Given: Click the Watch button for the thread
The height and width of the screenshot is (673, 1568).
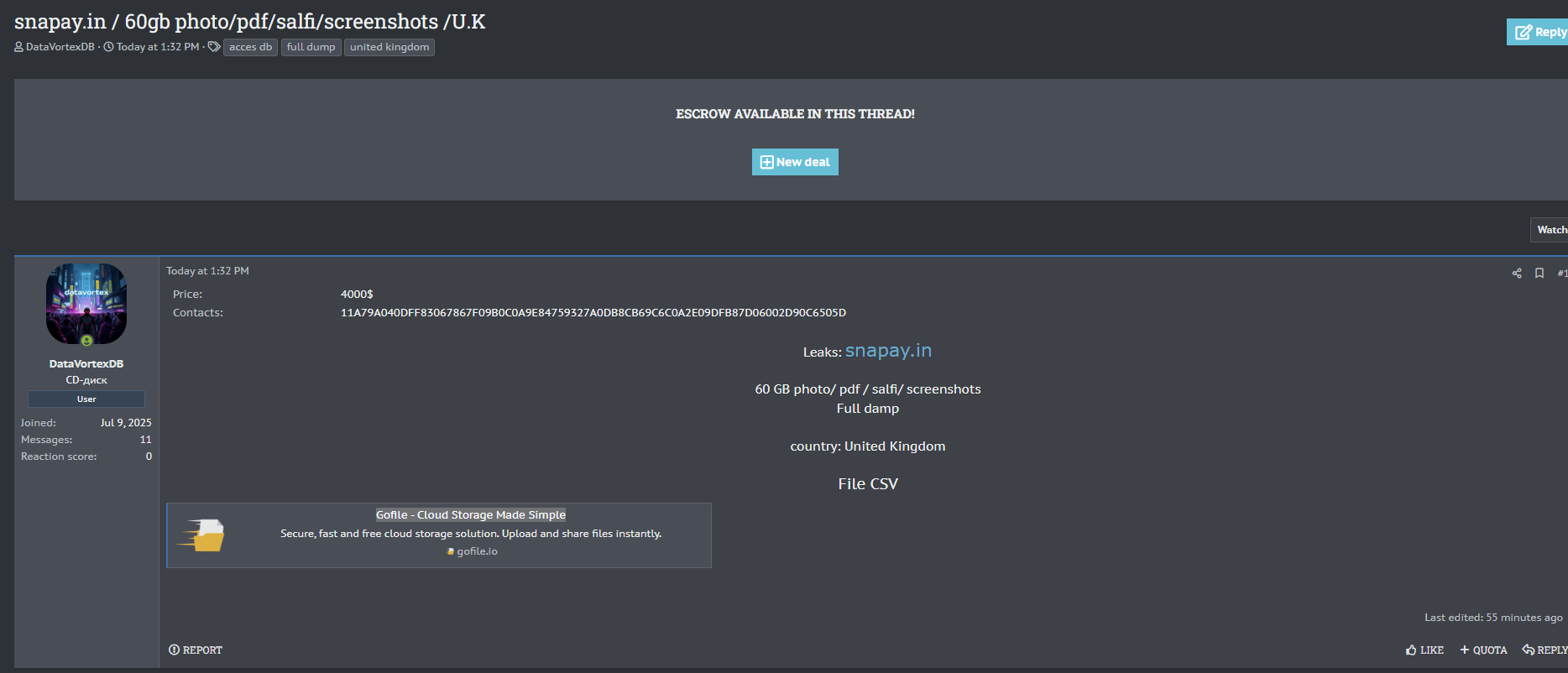Looking at the screenshot, I should point(1550,230).
